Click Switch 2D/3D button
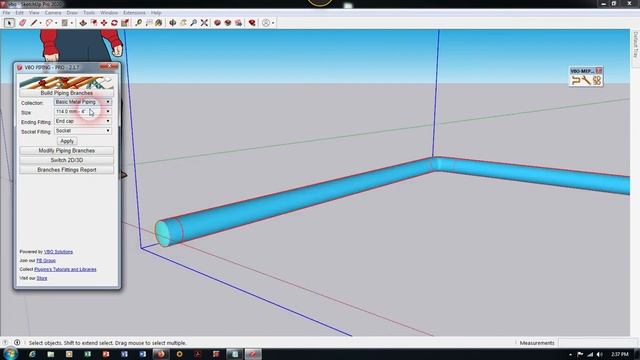Screen dimensions: 640x360 click(x=67, y=160)
